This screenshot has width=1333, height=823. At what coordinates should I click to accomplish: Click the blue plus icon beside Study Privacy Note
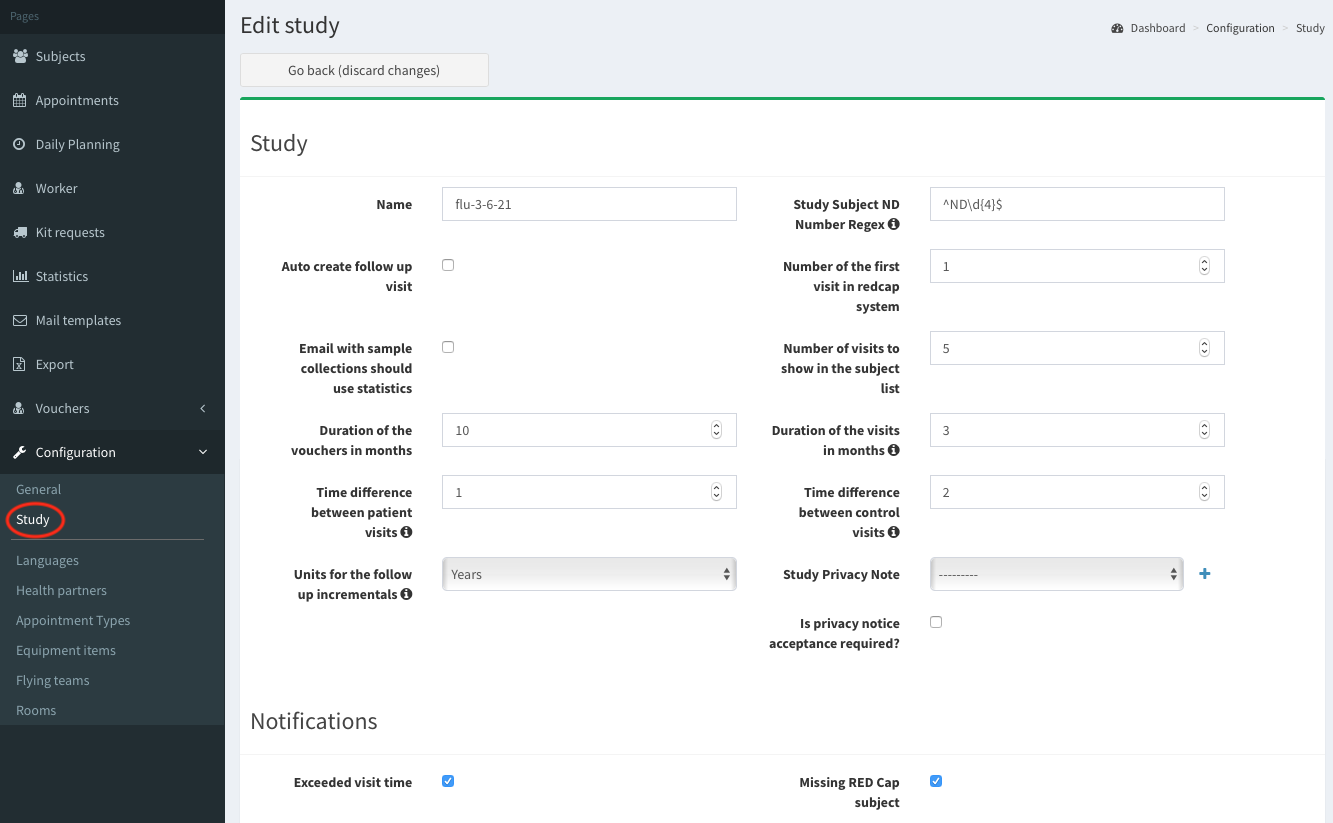[1205, 574]
